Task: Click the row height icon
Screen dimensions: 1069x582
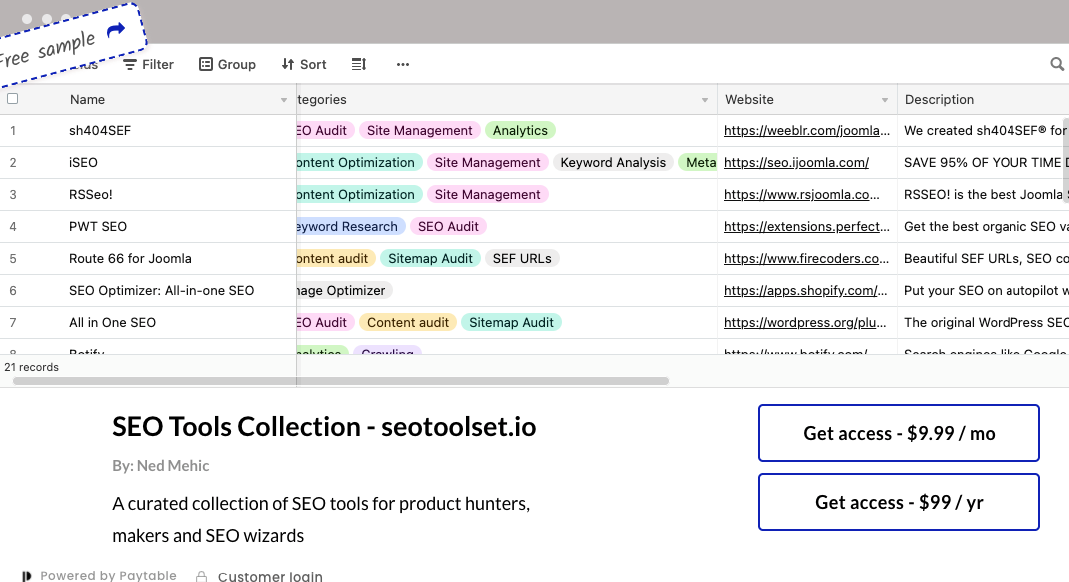Action: pos(359,64)
